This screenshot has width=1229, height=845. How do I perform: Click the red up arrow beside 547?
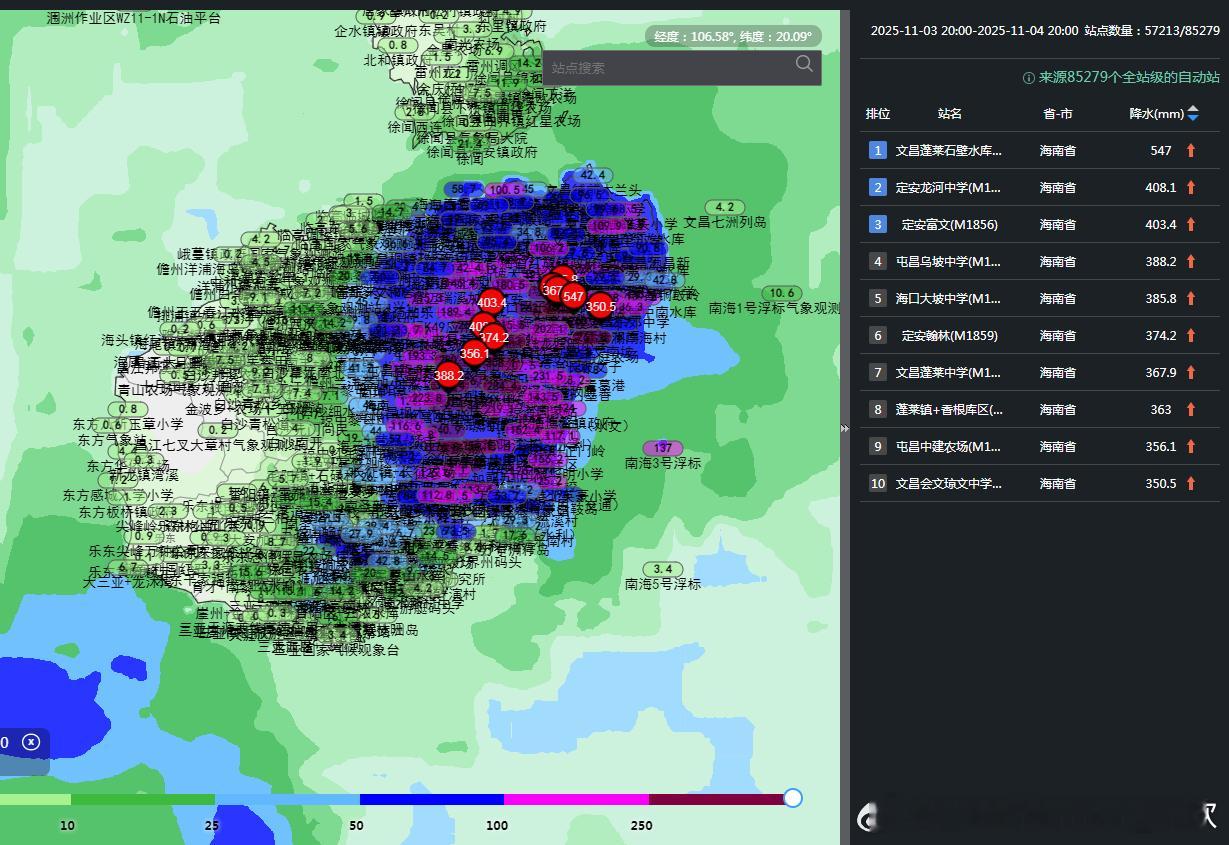click(x=1191, y=150)
